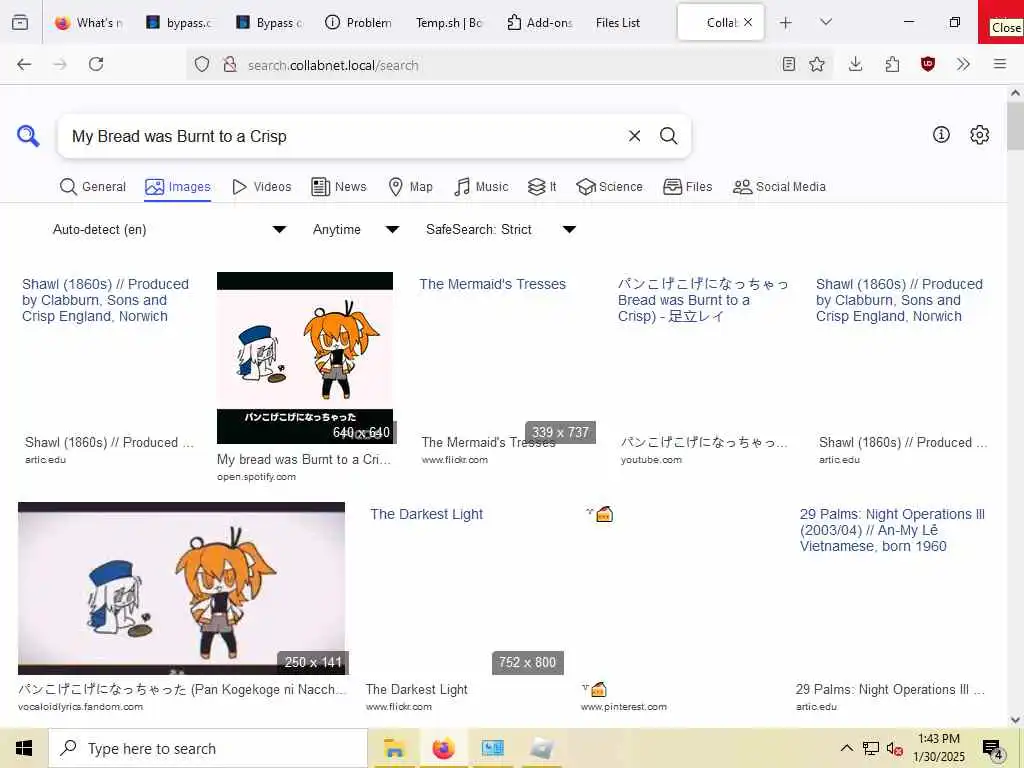1024x768 pixels.
Task: Switch to Music search category
Action: tap(481, 187)
